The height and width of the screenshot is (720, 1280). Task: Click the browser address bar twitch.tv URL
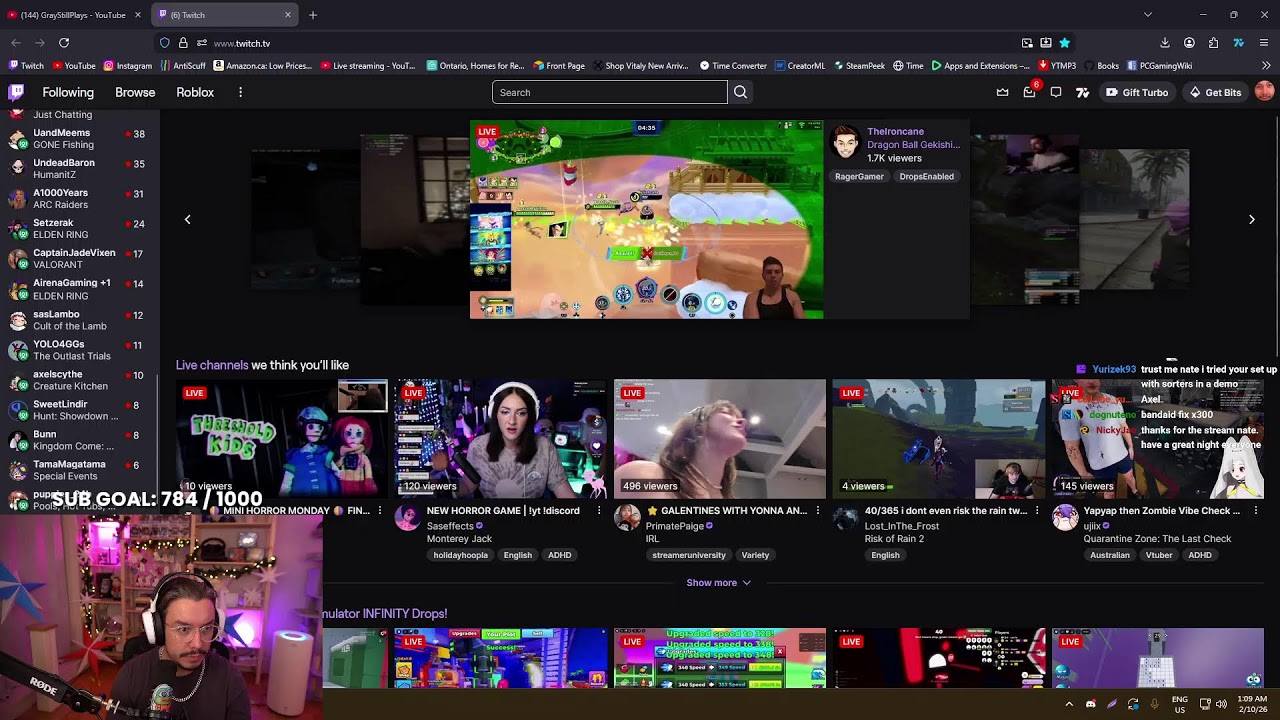coord(242,43)
